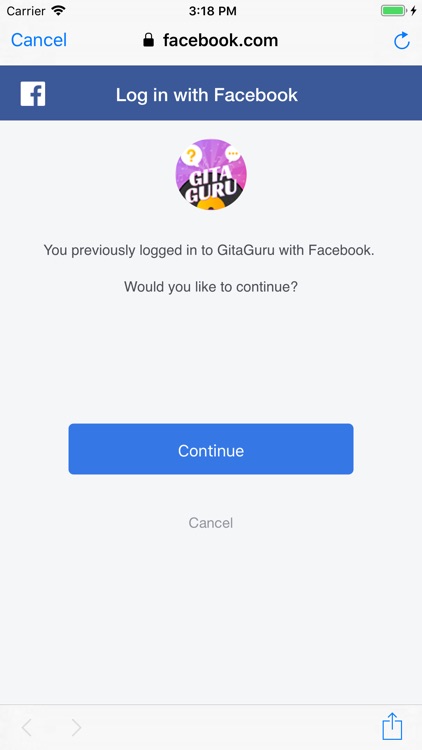Screen dimensions: 422x750
Task: Tap the charging bolt icon
Action: point(413,11)
